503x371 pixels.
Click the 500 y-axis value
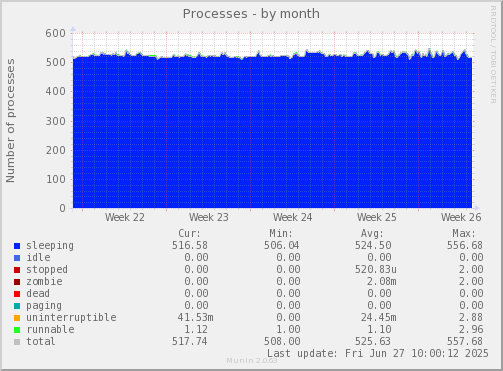pyautogui.click(x=56, y=62)
